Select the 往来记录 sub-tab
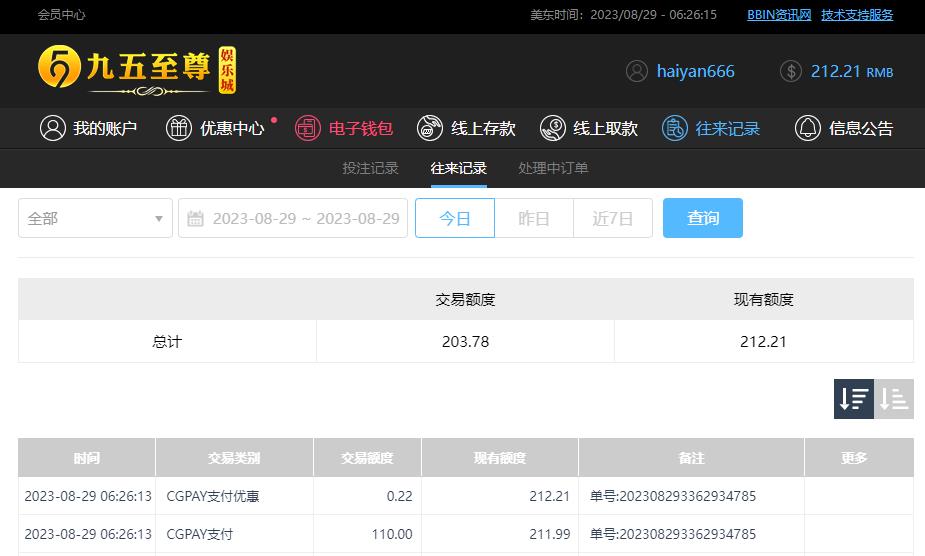Image resolution: width=925 pixels, height=556 pixels. coord(458,168)
